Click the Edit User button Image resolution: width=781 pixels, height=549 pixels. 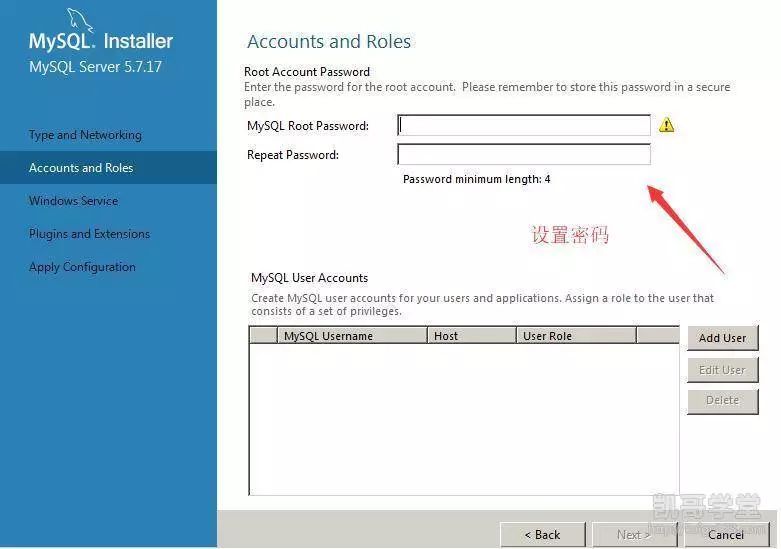(722, 370)
